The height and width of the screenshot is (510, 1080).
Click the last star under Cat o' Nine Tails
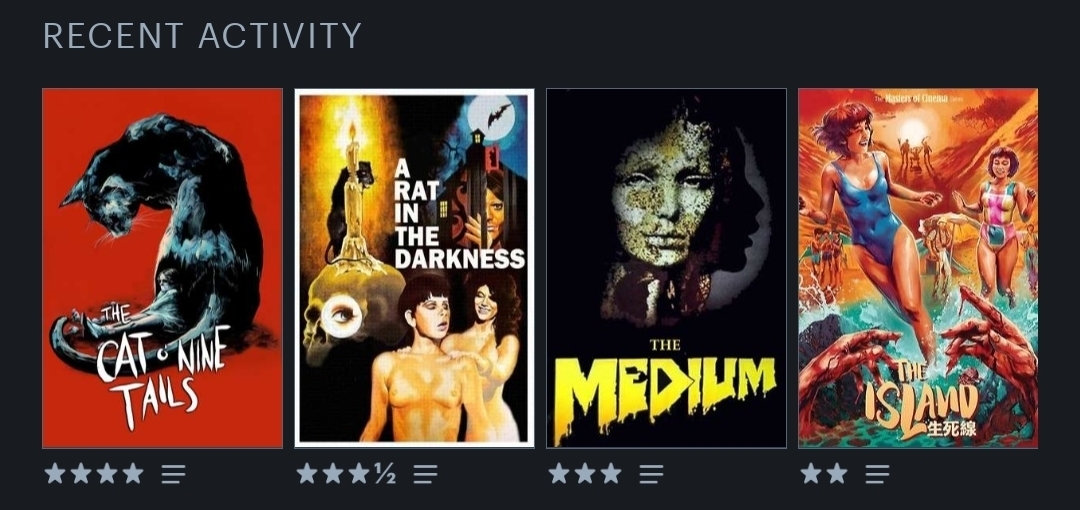coord(133,473)
